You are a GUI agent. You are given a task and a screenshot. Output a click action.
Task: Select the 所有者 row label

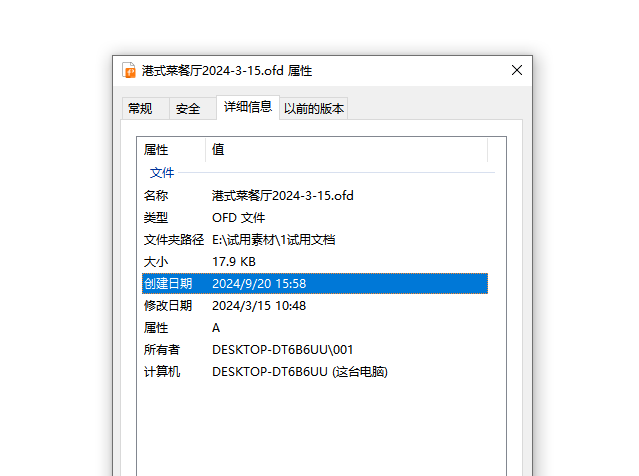(x=162, y=350)
